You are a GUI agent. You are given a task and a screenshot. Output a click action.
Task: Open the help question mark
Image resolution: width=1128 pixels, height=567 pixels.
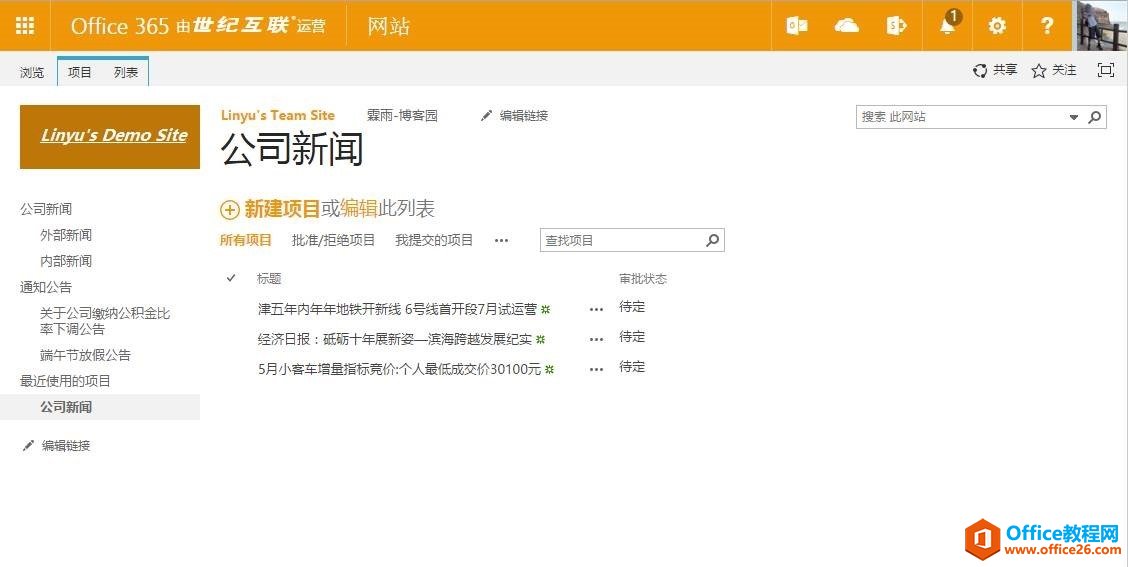click(1047, 26)
